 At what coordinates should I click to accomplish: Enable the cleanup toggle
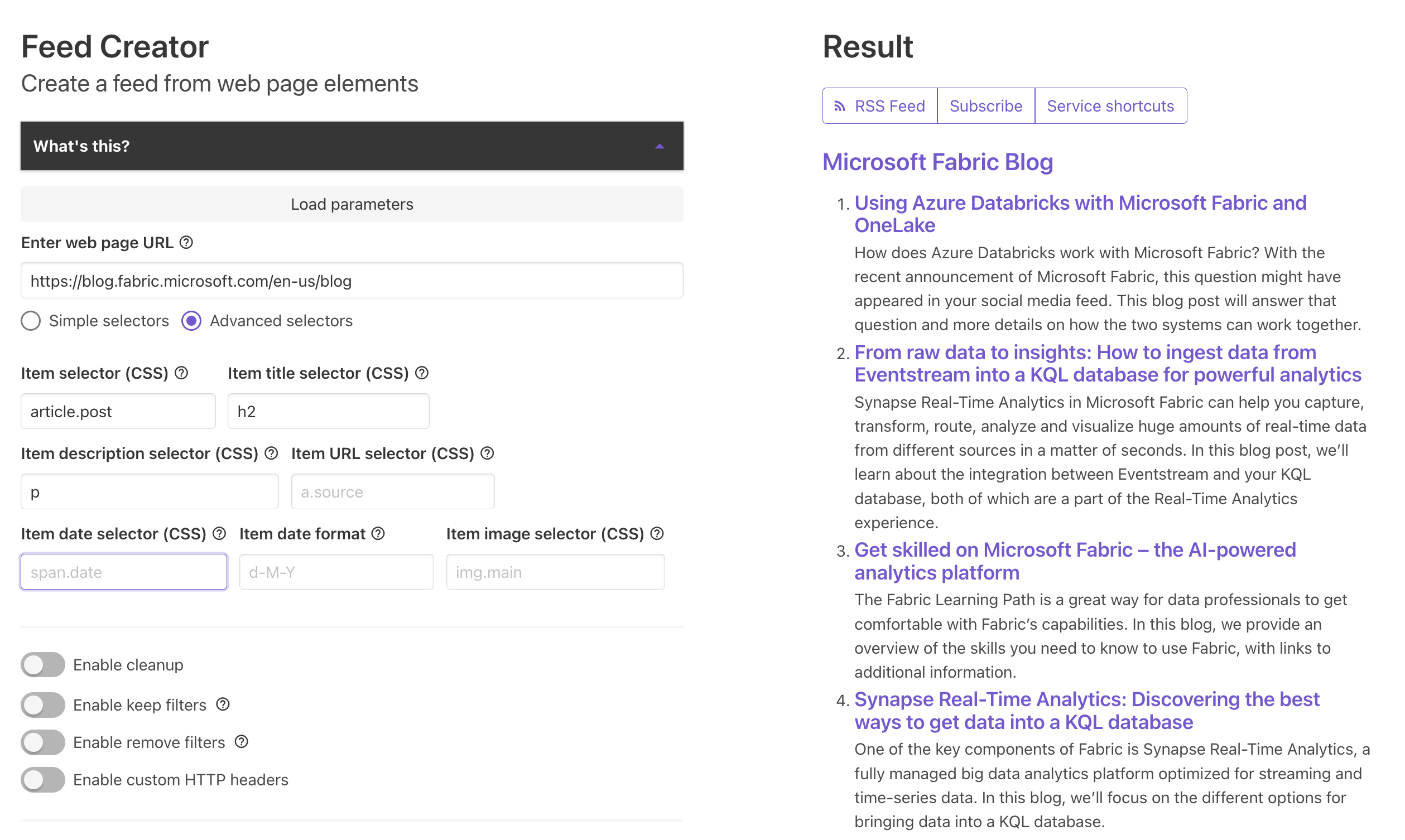(42, 664)
